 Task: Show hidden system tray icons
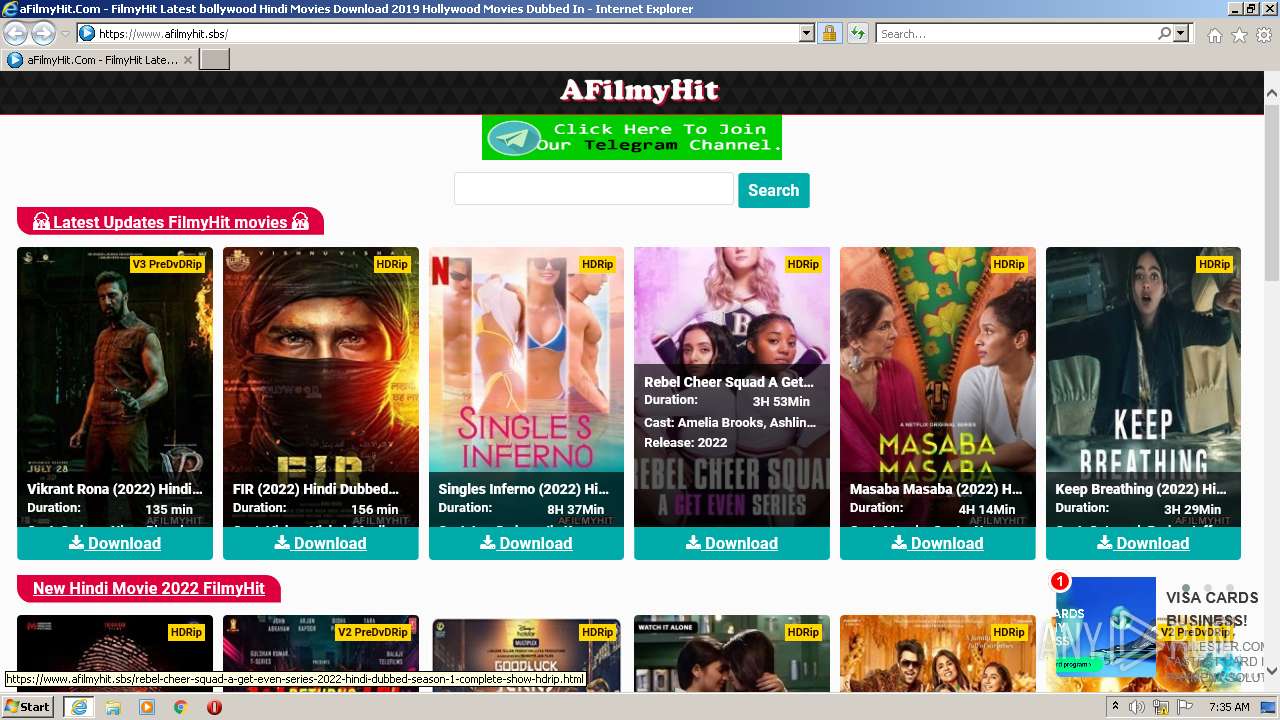1115,707
